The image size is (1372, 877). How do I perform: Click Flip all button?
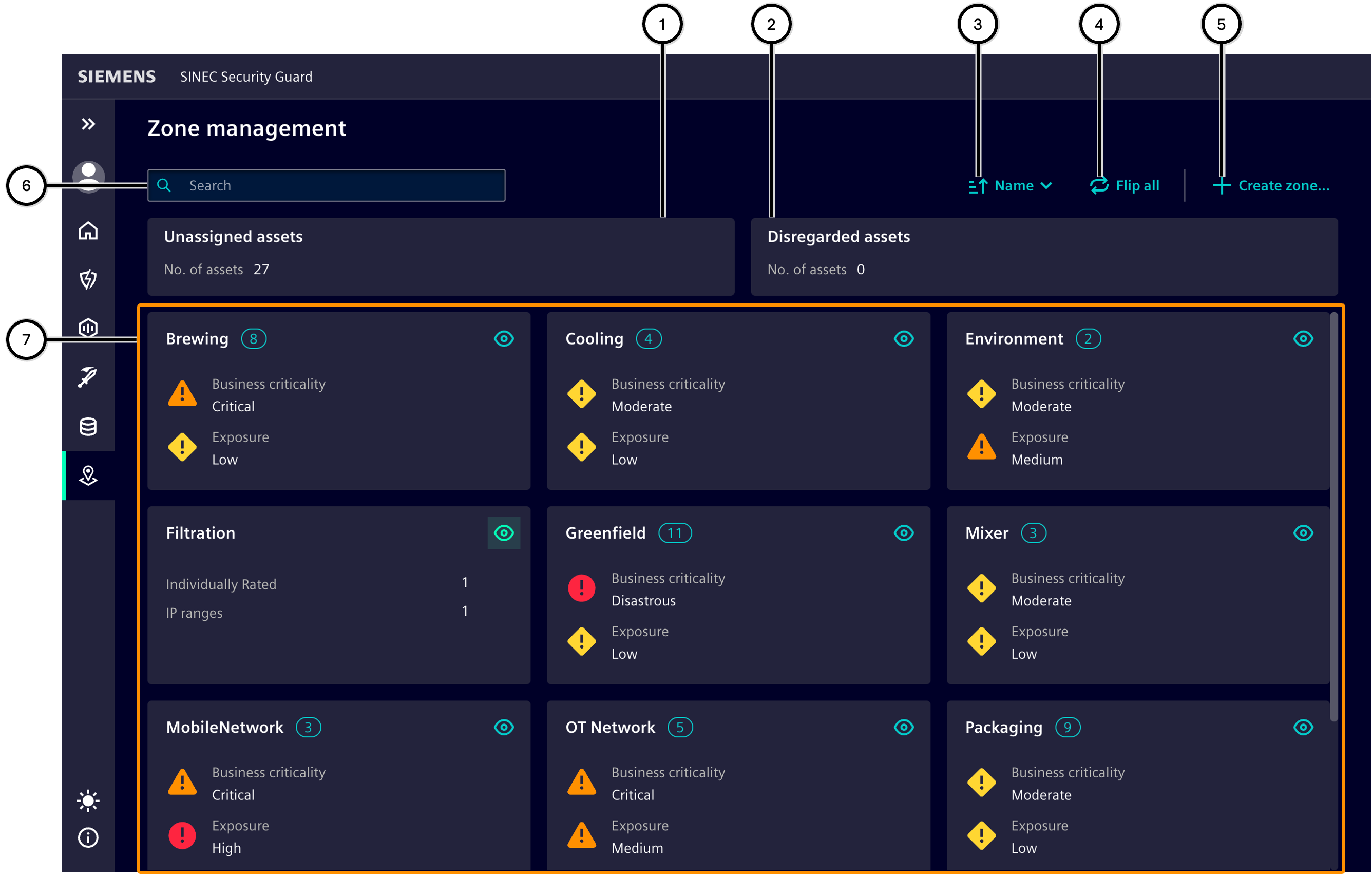click(1123, 186)
